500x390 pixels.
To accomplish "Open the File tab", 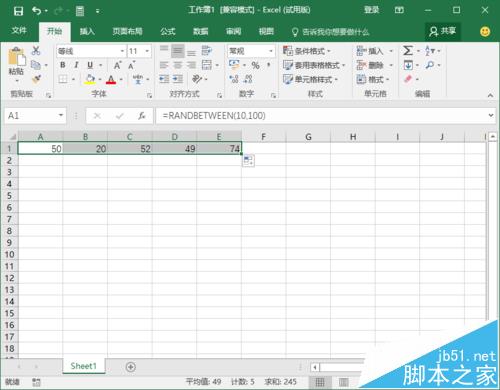I will (x=19, y=31).
